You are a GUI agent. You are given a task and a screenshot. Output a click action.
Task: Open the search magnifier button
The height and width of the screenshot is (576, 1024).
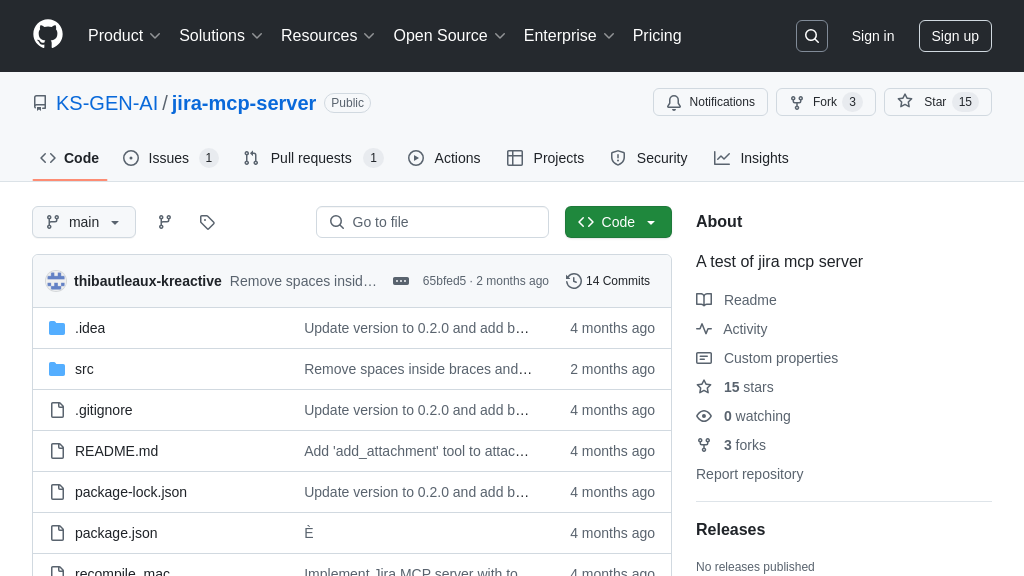pyautogui.click(x=811, y=36)
